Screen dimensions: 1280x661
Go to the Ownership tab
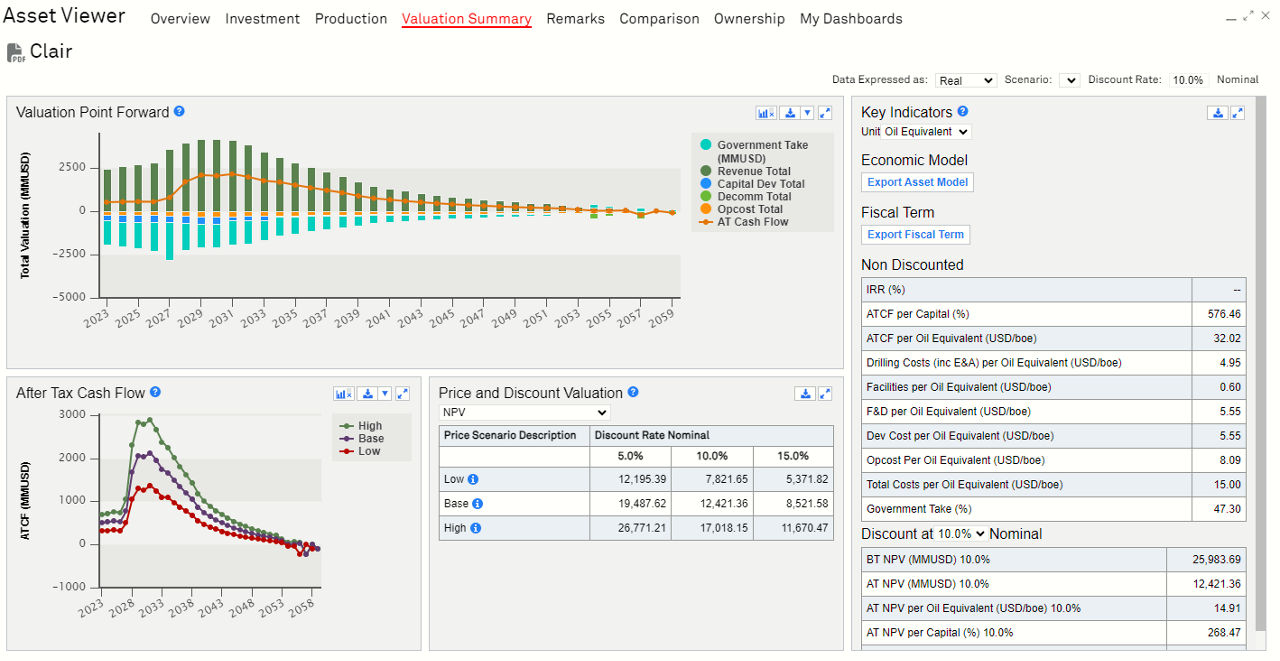[749, 19]
